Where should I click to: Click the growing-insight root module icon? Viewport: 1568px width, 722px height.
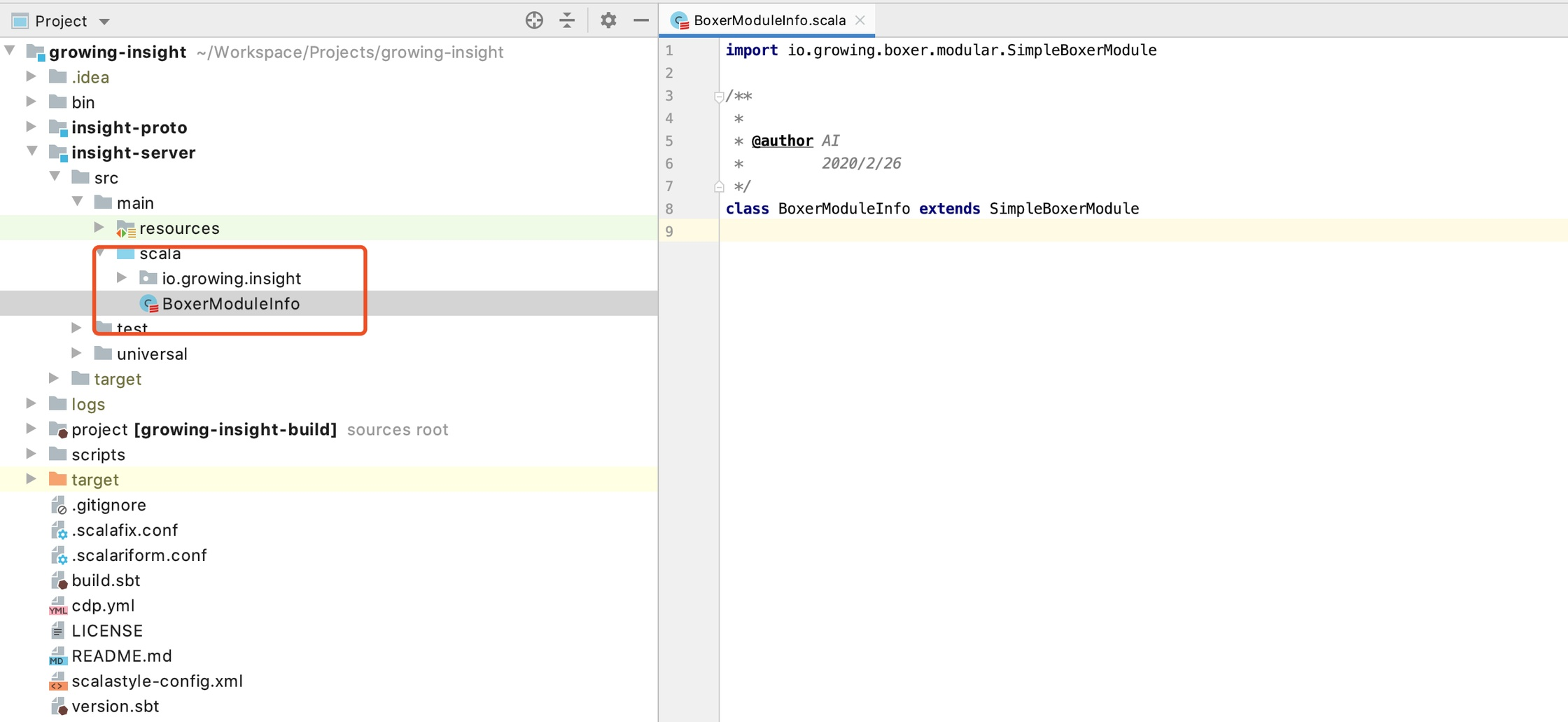tap(36, 52)
